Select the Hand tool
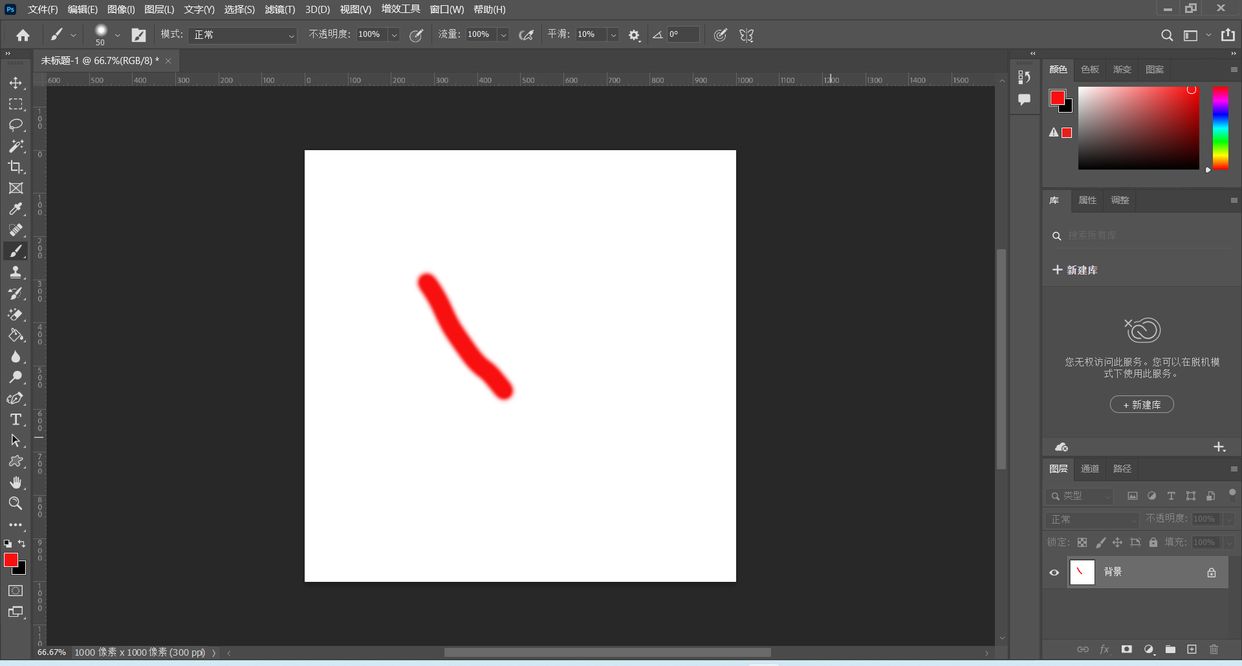Screen dimensions: 1242x666 coord(16,482)
